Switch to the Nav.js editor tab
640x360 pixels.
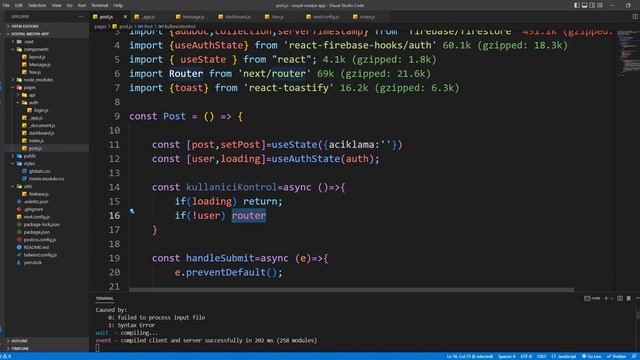click(x=278, y=17)
